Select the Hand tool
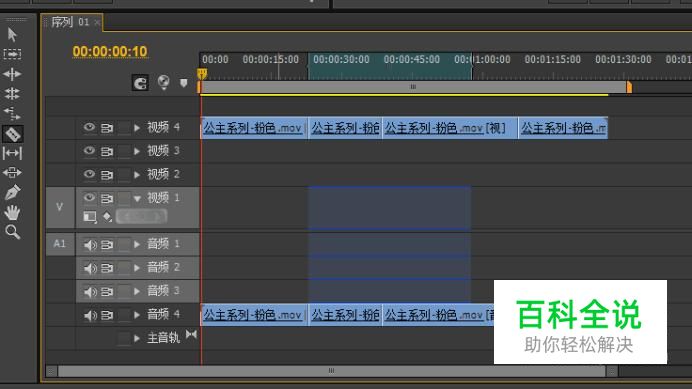 (x=12, y=212)
